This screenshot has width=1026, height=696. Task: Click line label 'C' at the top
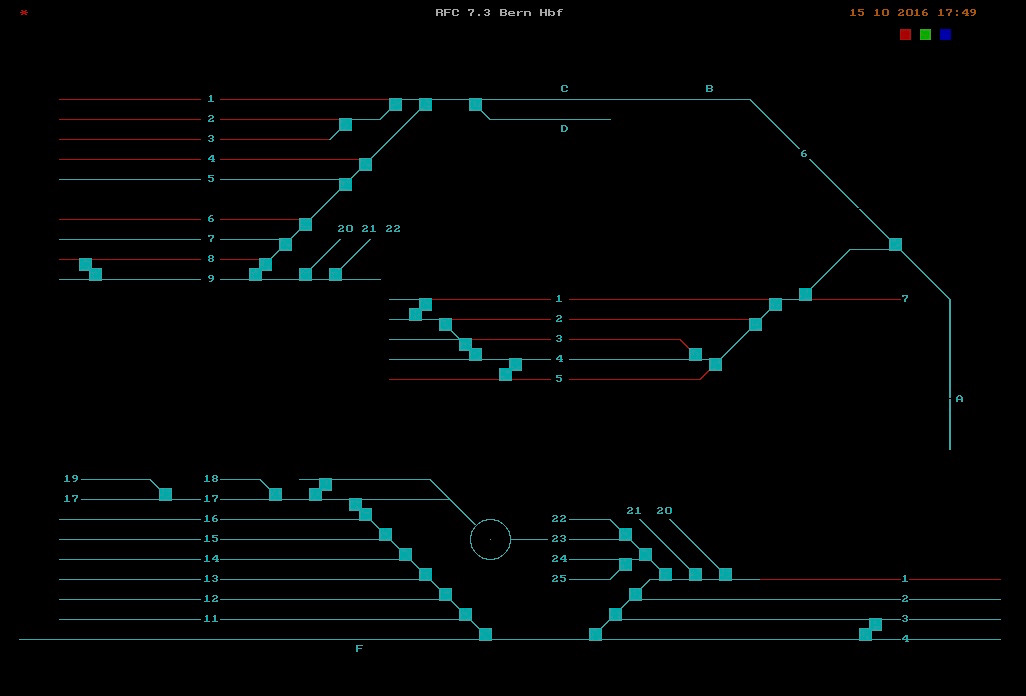(x=565, y=88)
